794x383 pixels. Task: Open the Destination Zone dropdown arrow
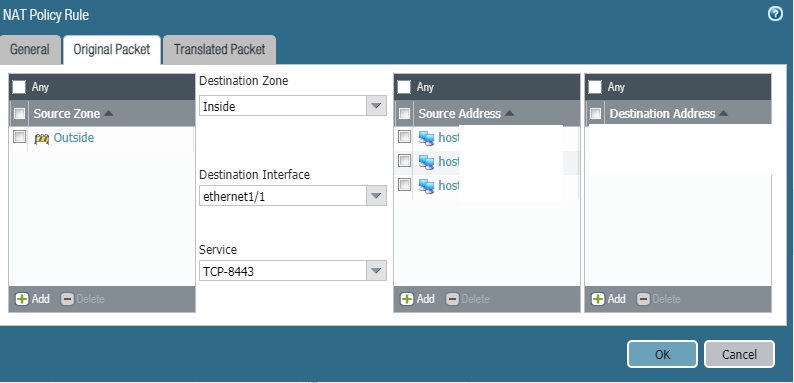(376, 106)
